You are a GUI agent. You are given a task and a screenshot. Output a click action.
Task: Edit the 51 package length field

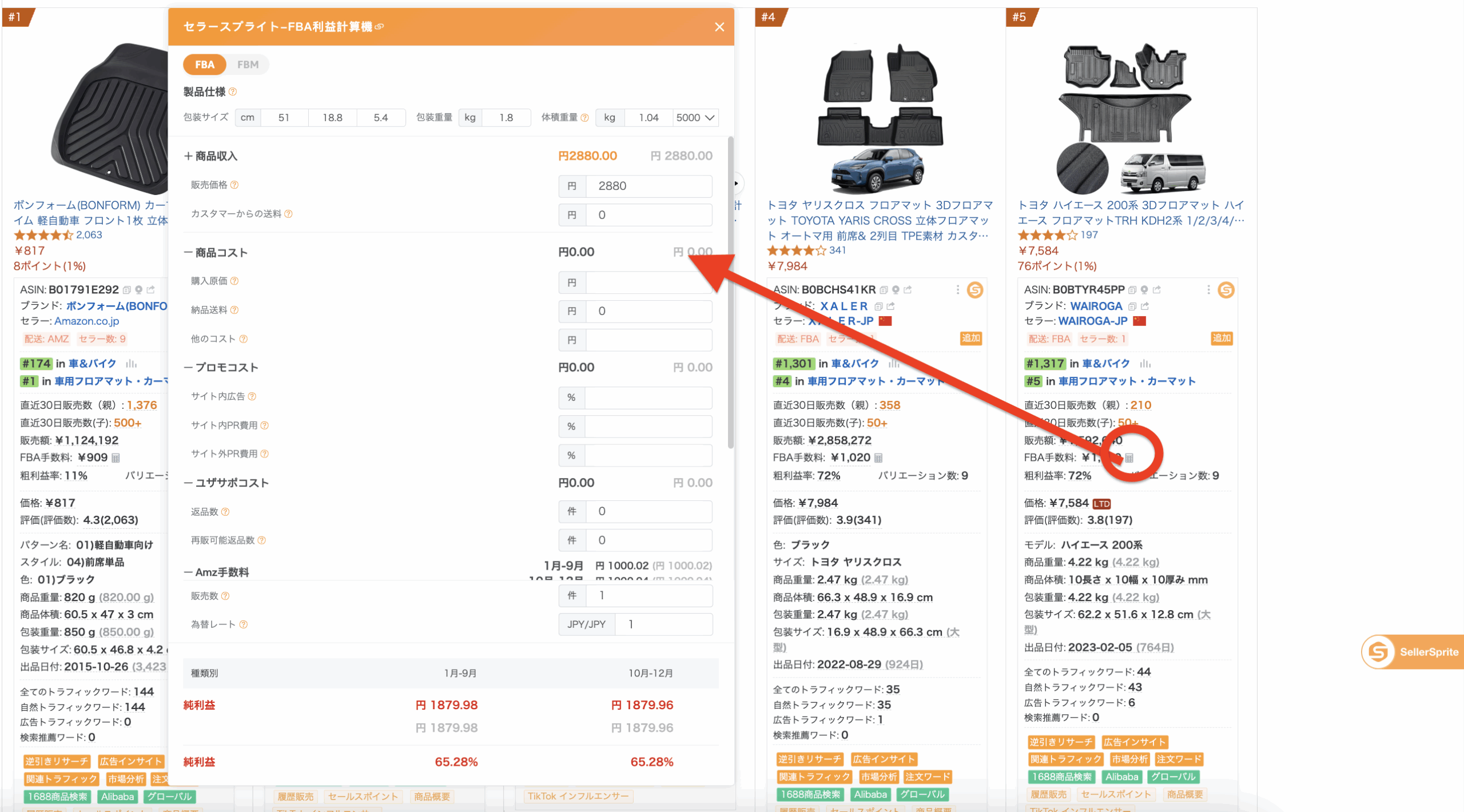(284, 117)
